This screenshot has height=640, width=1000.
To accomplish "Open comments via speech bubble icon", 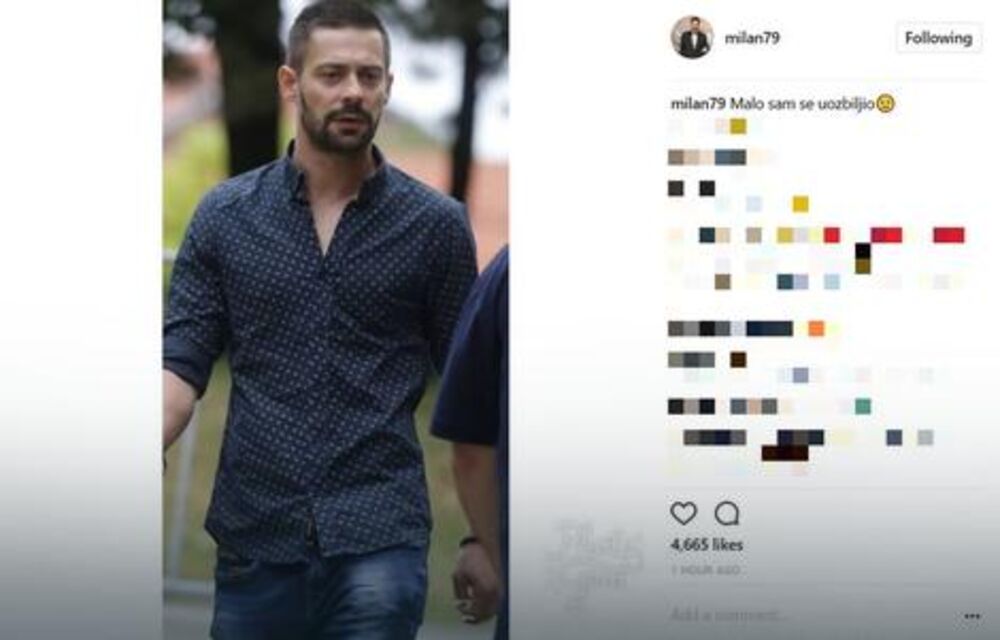I will click(x=726, y=513).
